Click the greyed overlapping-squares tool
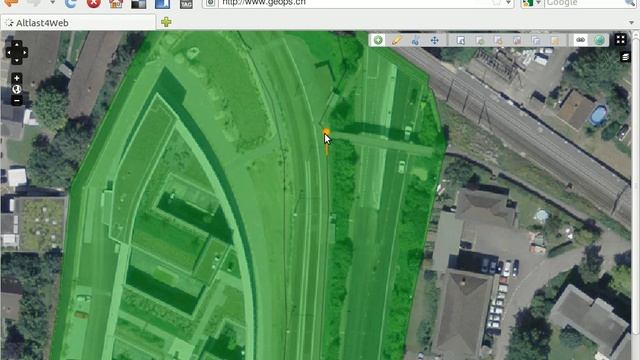 tap(536, 40)
